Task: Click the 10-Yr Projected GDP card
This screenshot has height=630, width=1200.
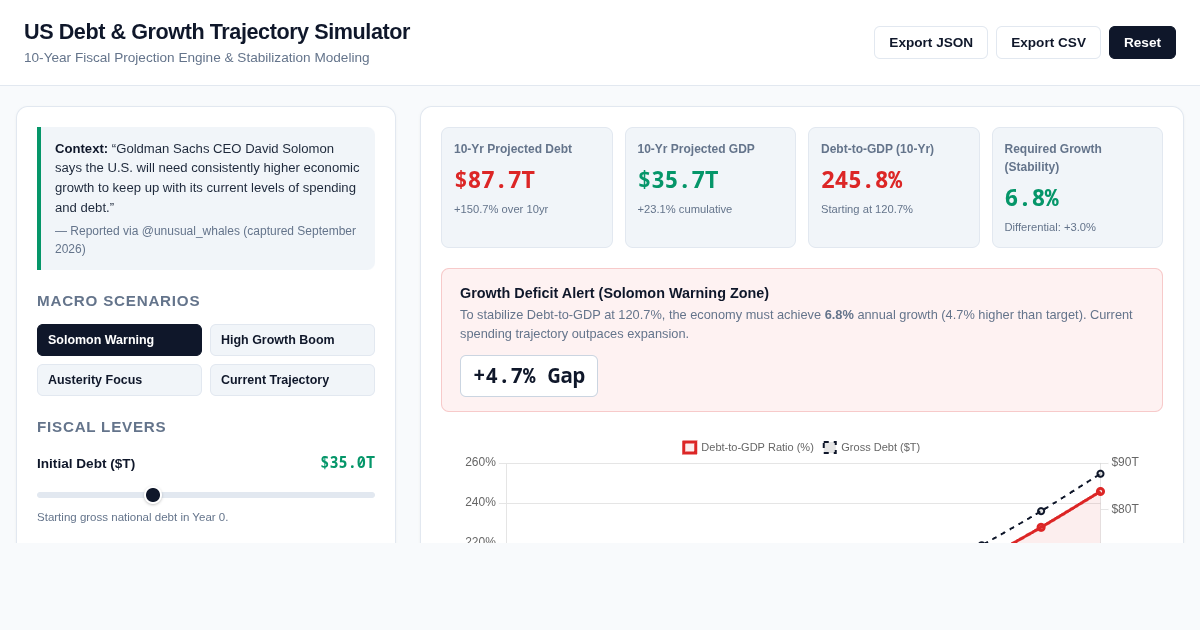Action: [710, 187]
